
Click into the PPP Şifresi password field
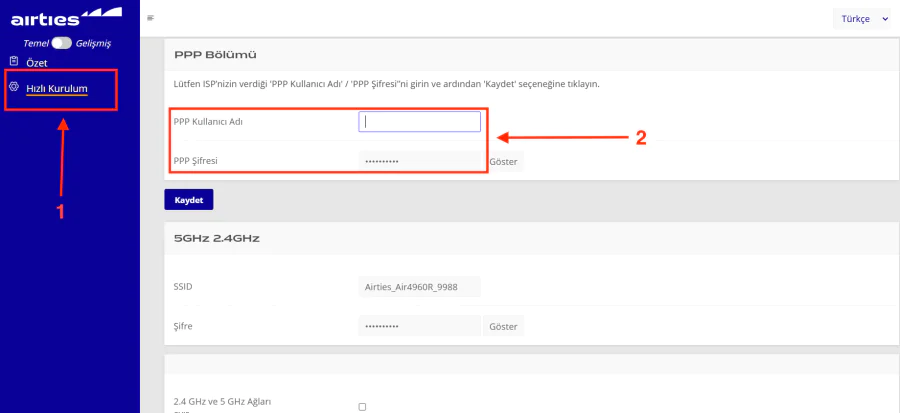(420, 161)
